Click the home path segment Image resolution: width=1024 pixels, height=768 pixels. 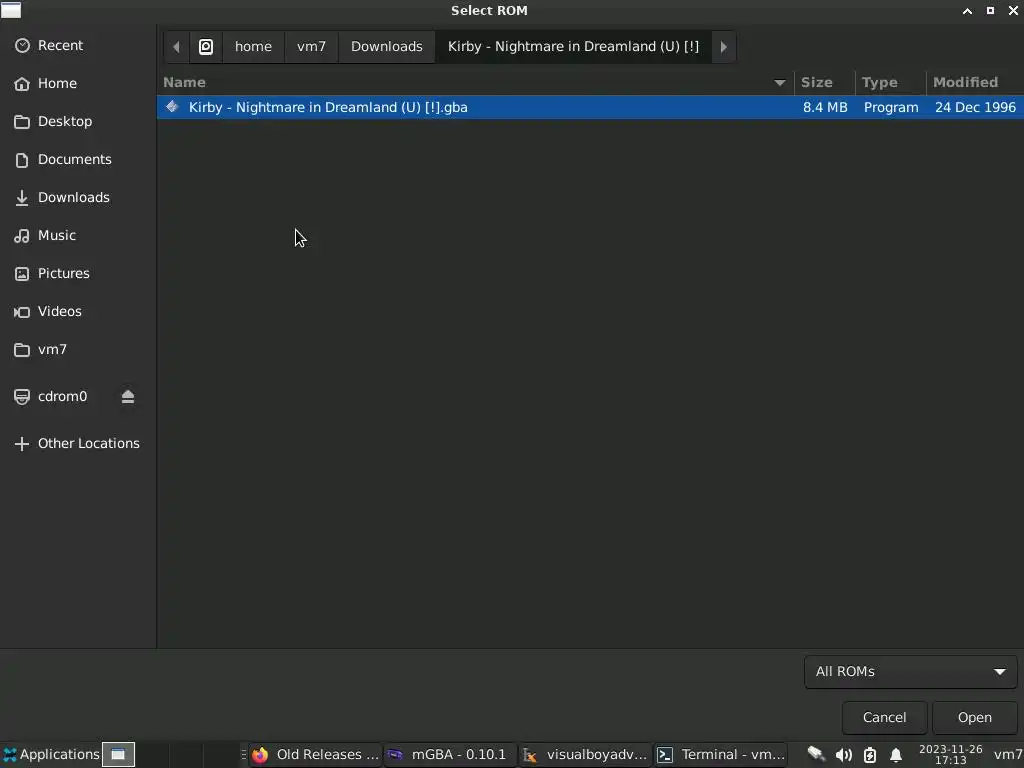253,46
